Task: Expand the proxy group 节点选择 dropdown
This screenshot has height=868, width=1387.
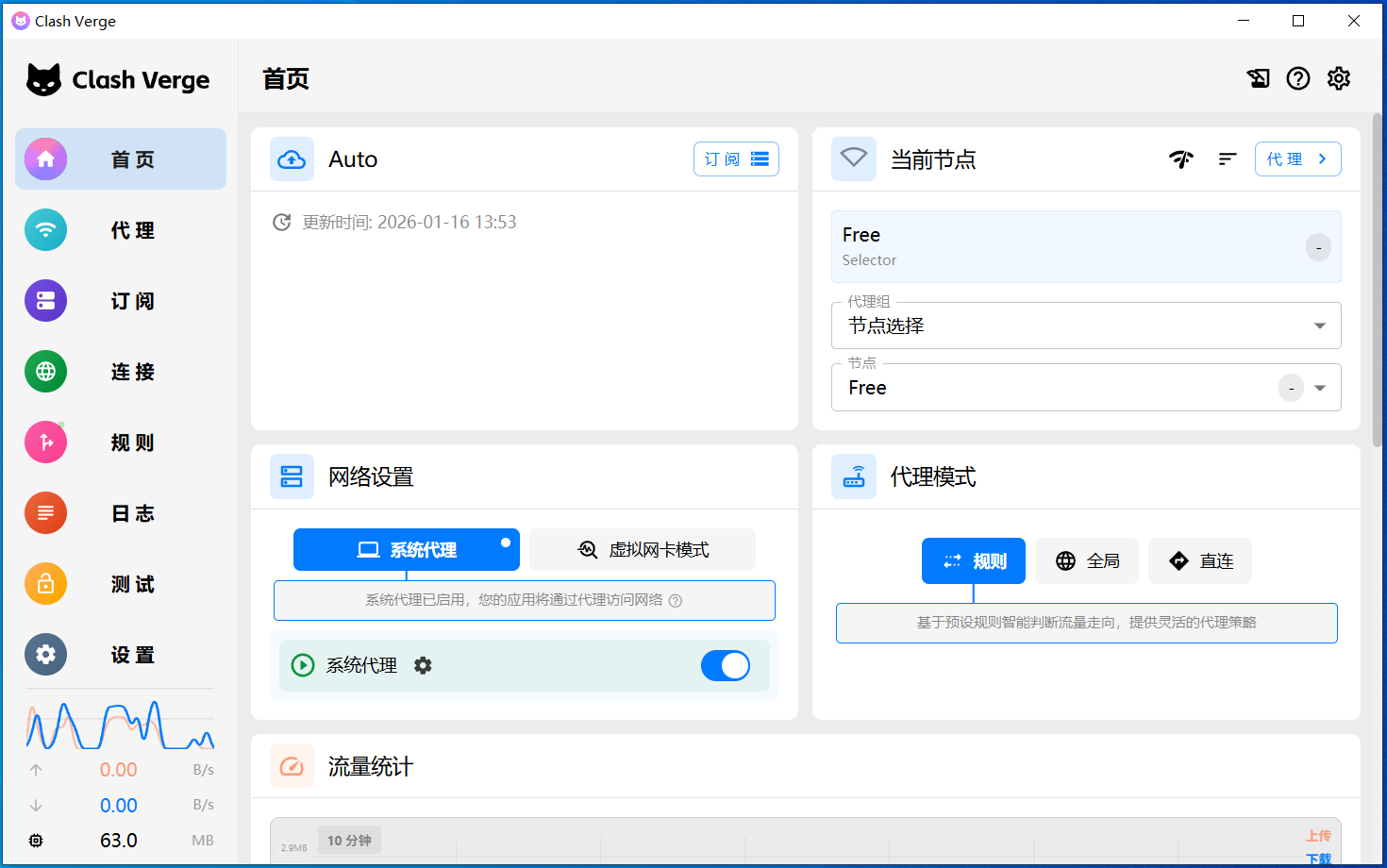Action: click(x=1319, y=326)
